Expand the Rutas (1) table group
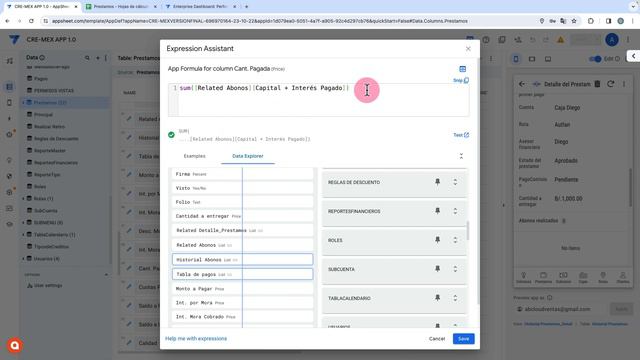640x360 pixels. pos(24,199)
